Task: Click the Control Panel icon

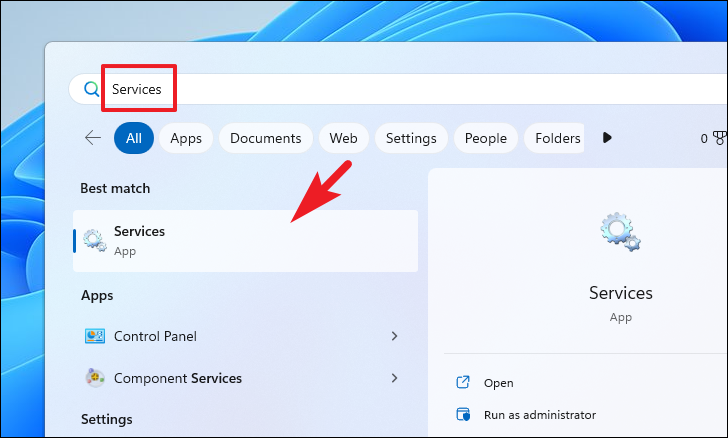Action: tap(95, 336)
